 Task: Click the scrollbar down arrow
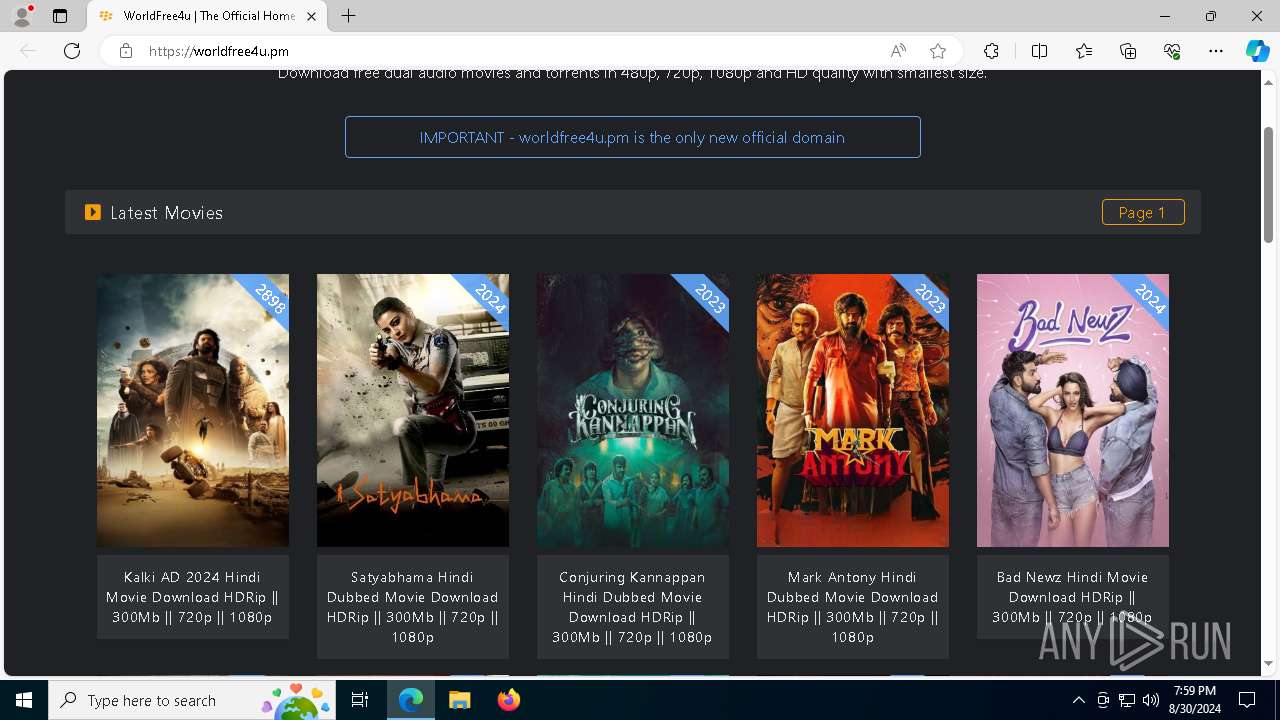(1268, 664)
